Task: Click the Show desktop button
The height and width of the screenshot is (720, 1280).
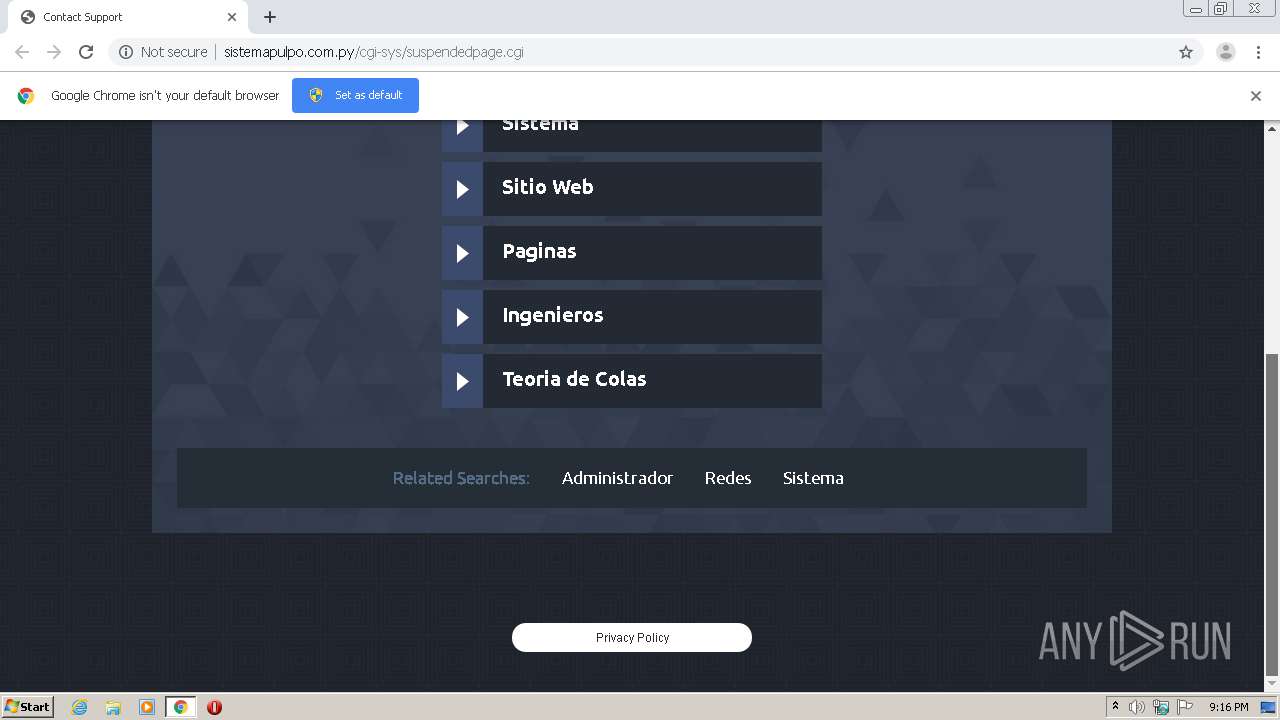Action: pyautogui.click(x=1269, y=707)
